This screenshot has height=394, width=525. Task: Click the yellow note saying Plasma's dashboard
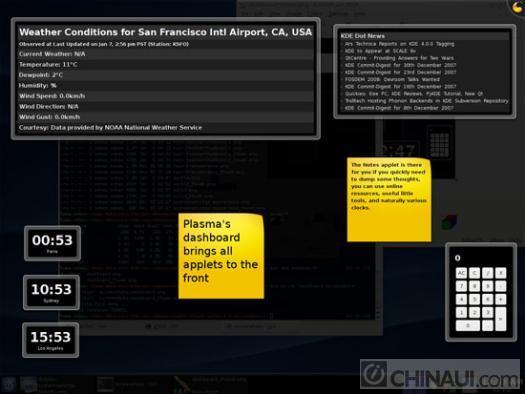click(221, 256)
